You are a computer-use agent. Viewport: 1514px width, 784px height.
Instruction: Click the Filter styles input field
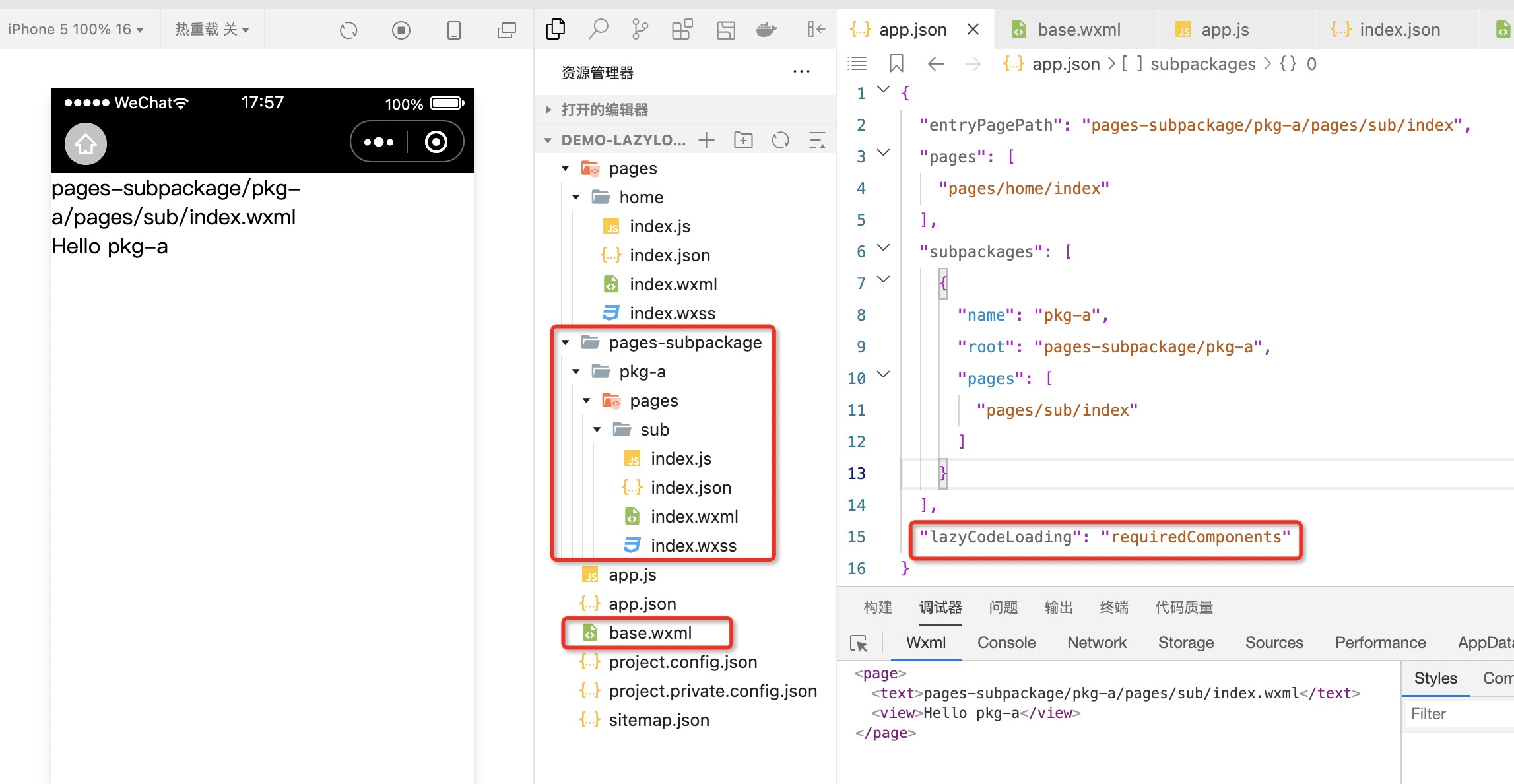(x=1459, y=714)
